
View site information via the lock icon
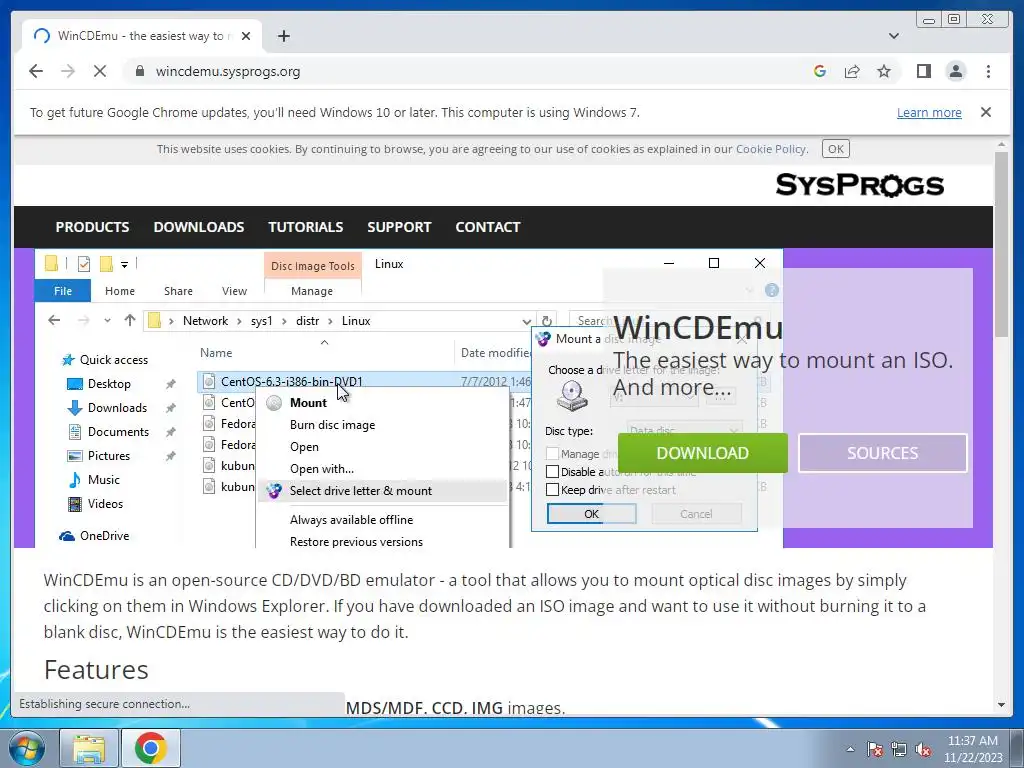click(139, 71)
